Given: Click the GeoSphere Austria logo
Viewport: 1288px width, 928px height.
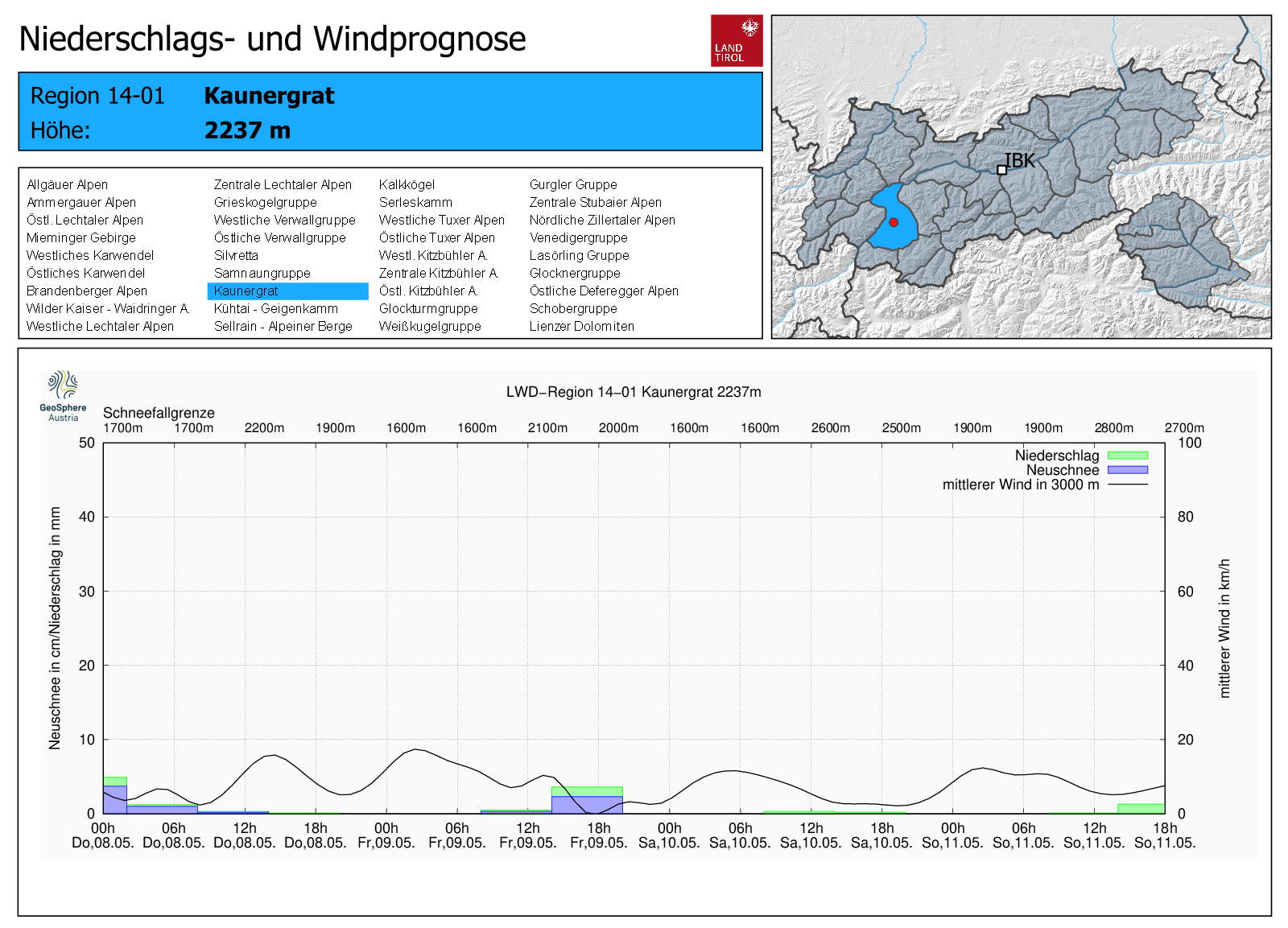Looking at the screenshot, I should (63, 394).
